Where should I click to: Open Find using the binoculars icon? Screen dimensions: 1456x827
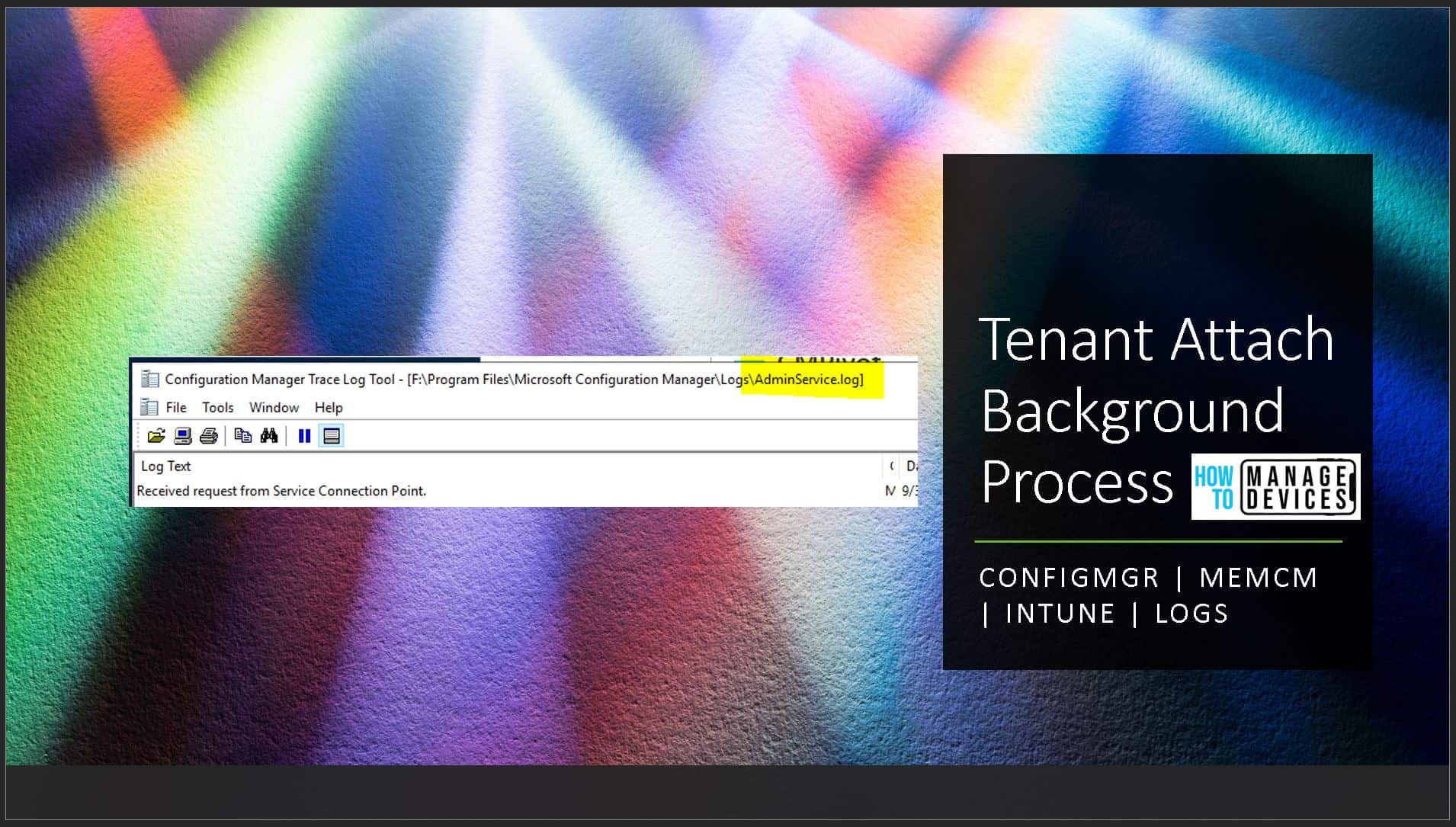(x=269, y=436)
